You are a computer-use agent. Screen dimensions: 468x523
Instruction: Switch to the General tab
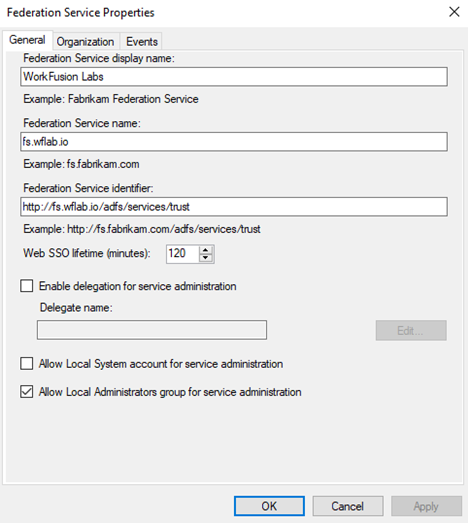(x=27, y=40)
